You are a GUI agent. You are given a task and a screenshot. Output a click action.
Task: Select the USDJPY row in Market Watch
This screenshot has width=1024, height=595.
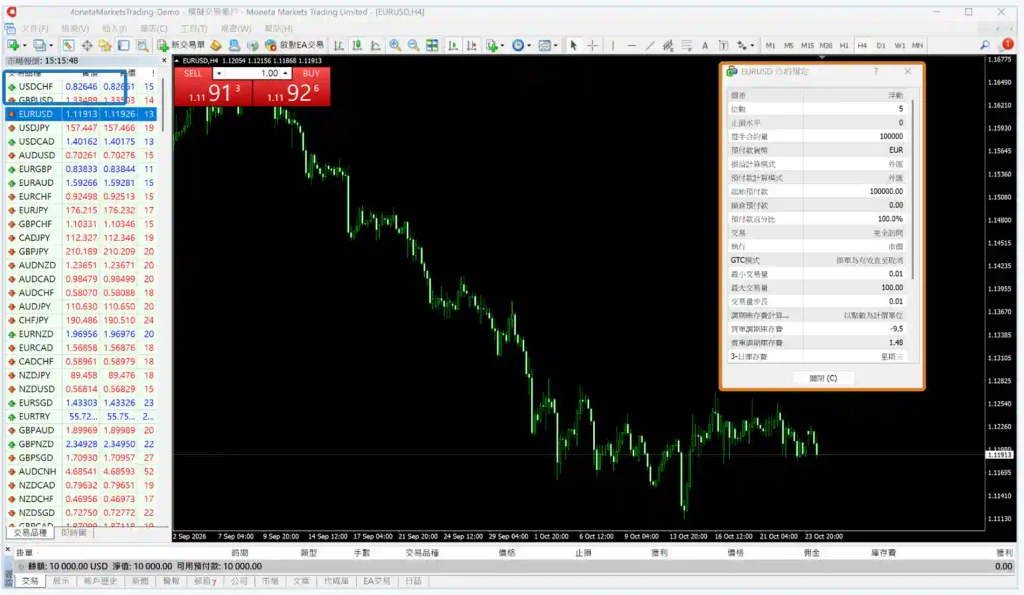81,127
